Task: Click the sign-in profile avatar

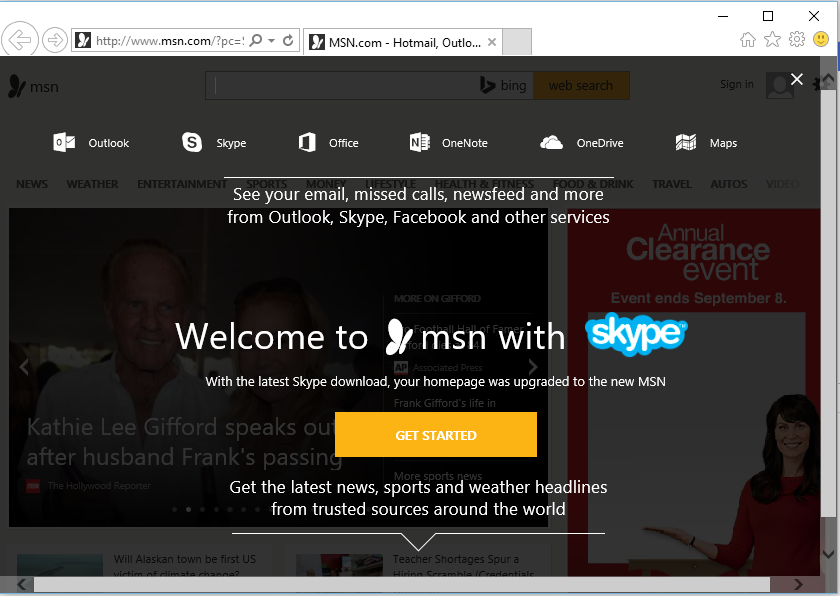Action: coord(779,85)
